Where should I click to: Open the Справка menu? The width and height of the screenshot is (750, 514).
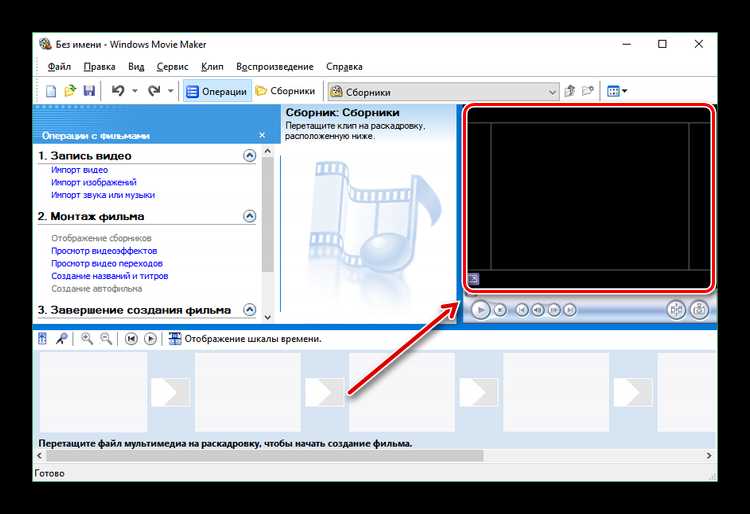point(344,67)
